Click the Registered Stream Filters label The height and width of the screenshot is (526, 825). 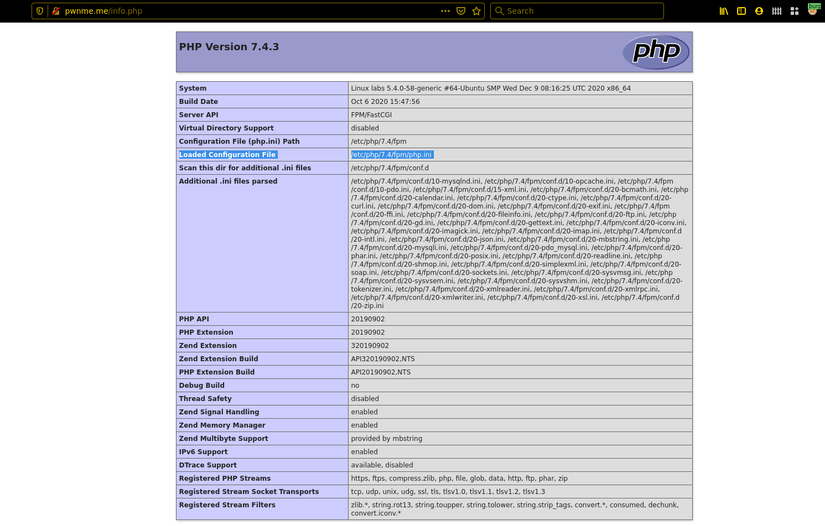pos(227,505)
